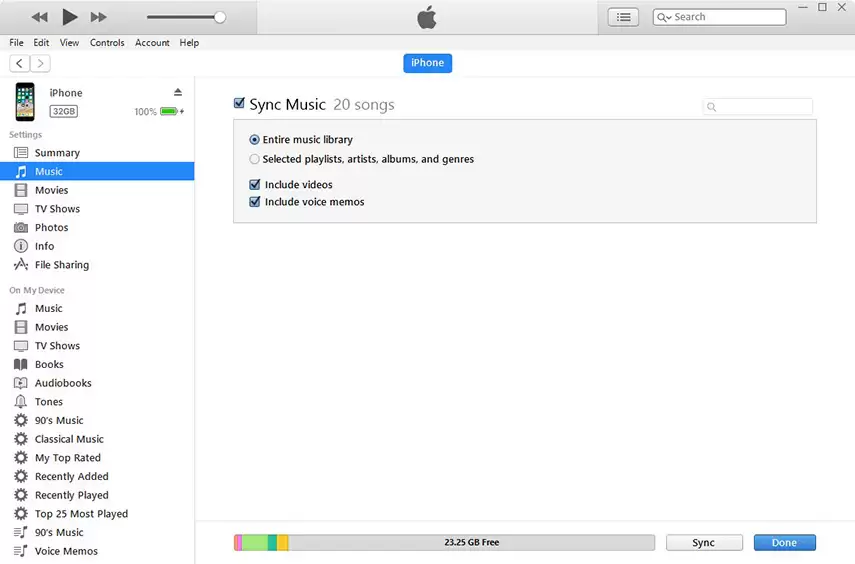The height and width of the screenshot is (564, 855).
Task: Click the File Sharing app icon
Action: 21,265
